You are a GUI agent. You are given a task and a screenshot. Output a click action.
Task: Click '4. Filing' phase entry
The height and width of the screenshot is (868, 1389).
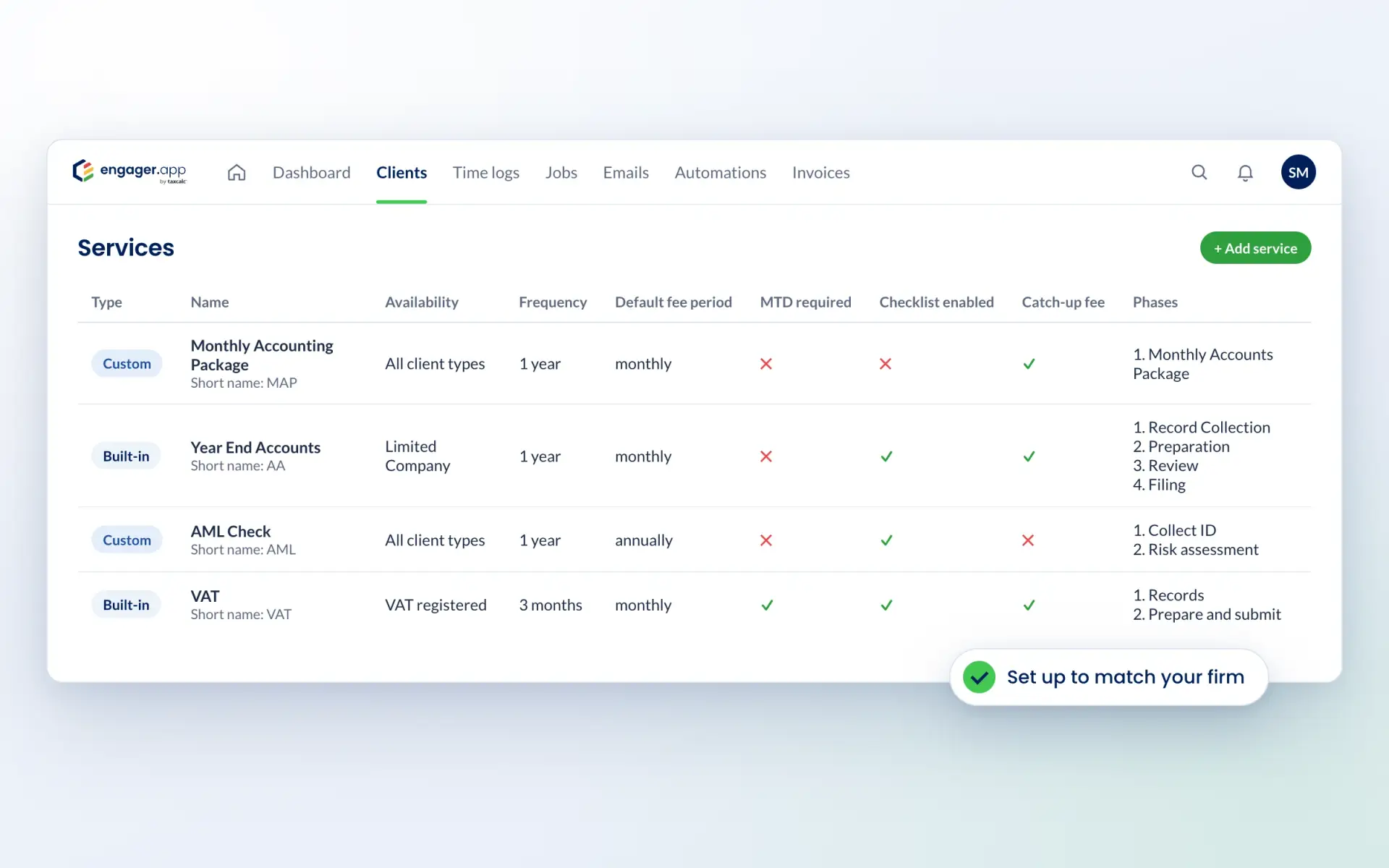1160,485
